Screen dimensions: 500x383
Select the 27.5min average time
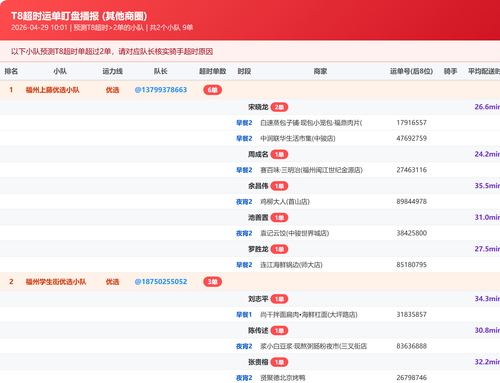click(487, 249)
